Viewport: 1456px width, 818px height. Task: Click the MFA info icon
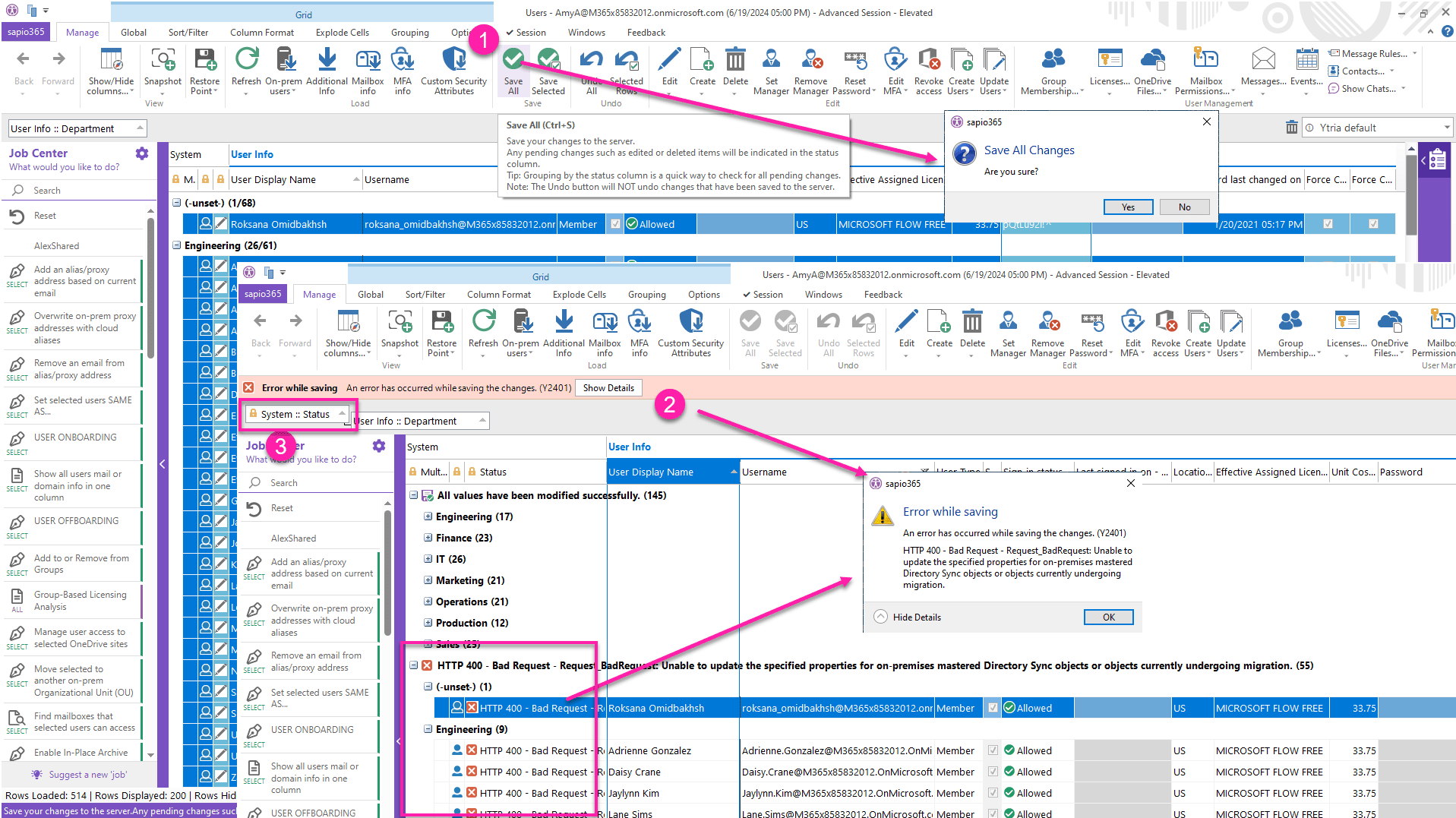(403, 70)
